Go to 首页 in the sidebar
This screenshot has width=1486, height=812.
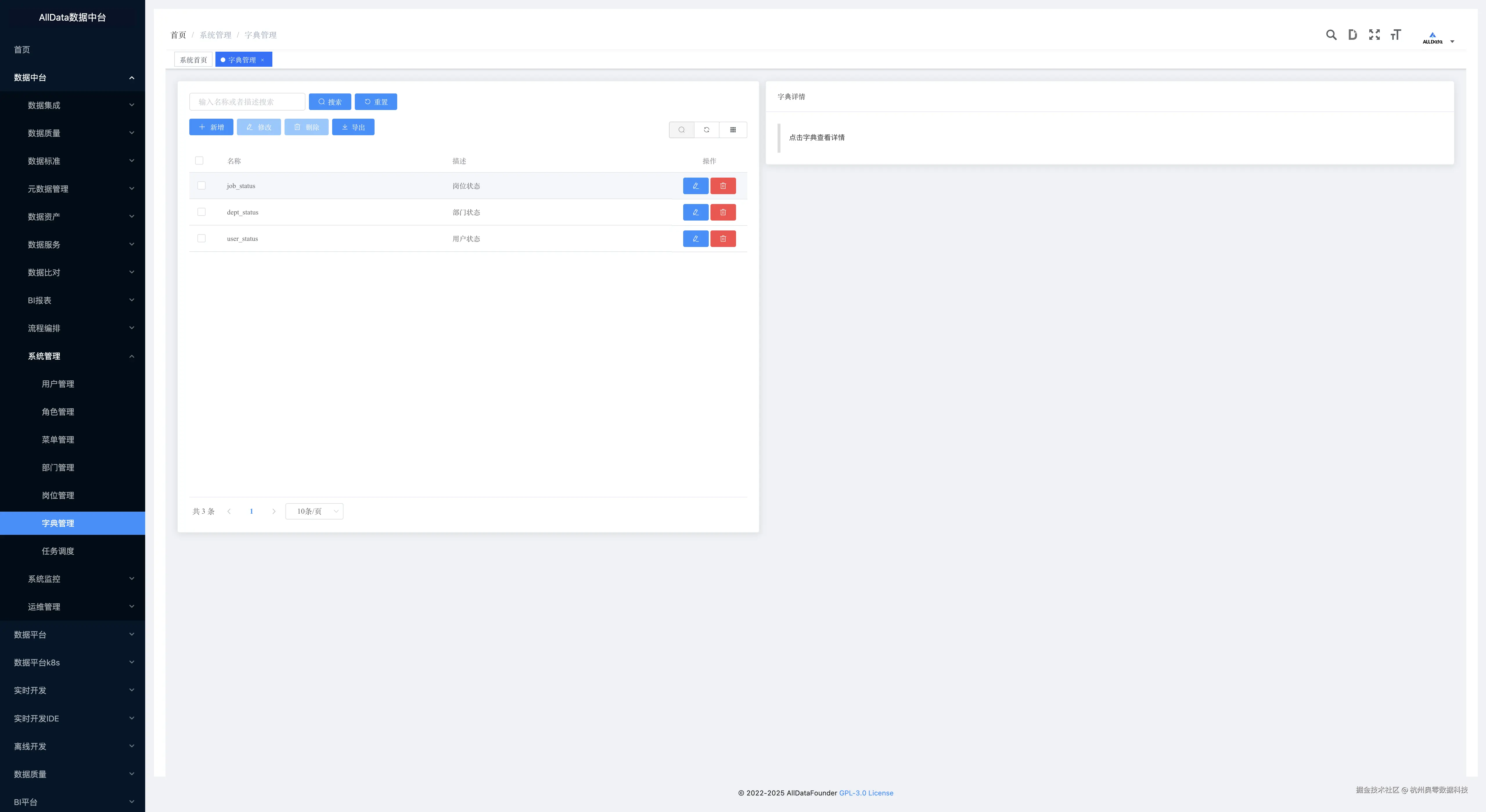tap(73, 50)
